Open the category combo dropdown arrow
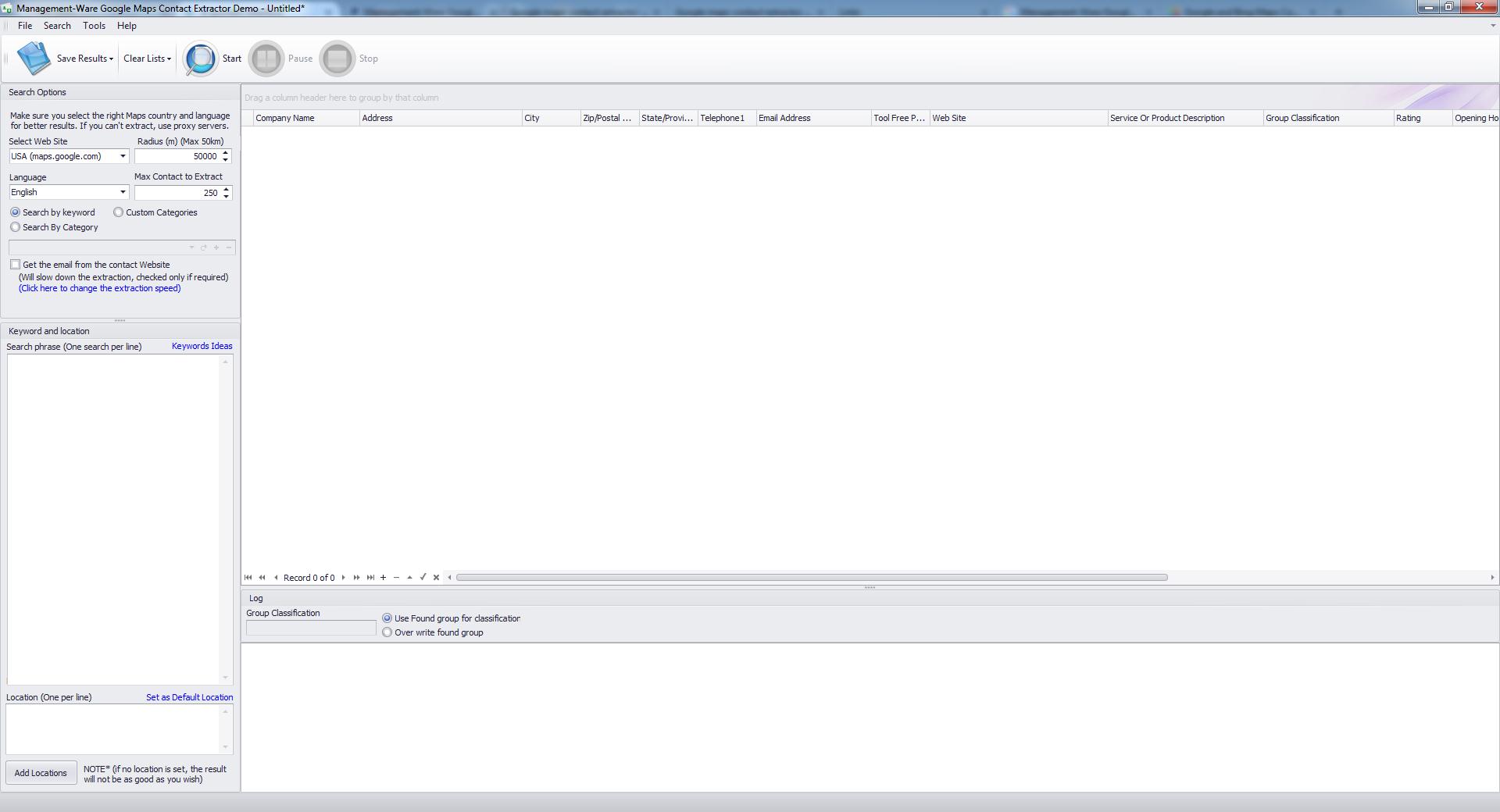The width and height of the screenshot is (1500, 812). click(191, 248)
